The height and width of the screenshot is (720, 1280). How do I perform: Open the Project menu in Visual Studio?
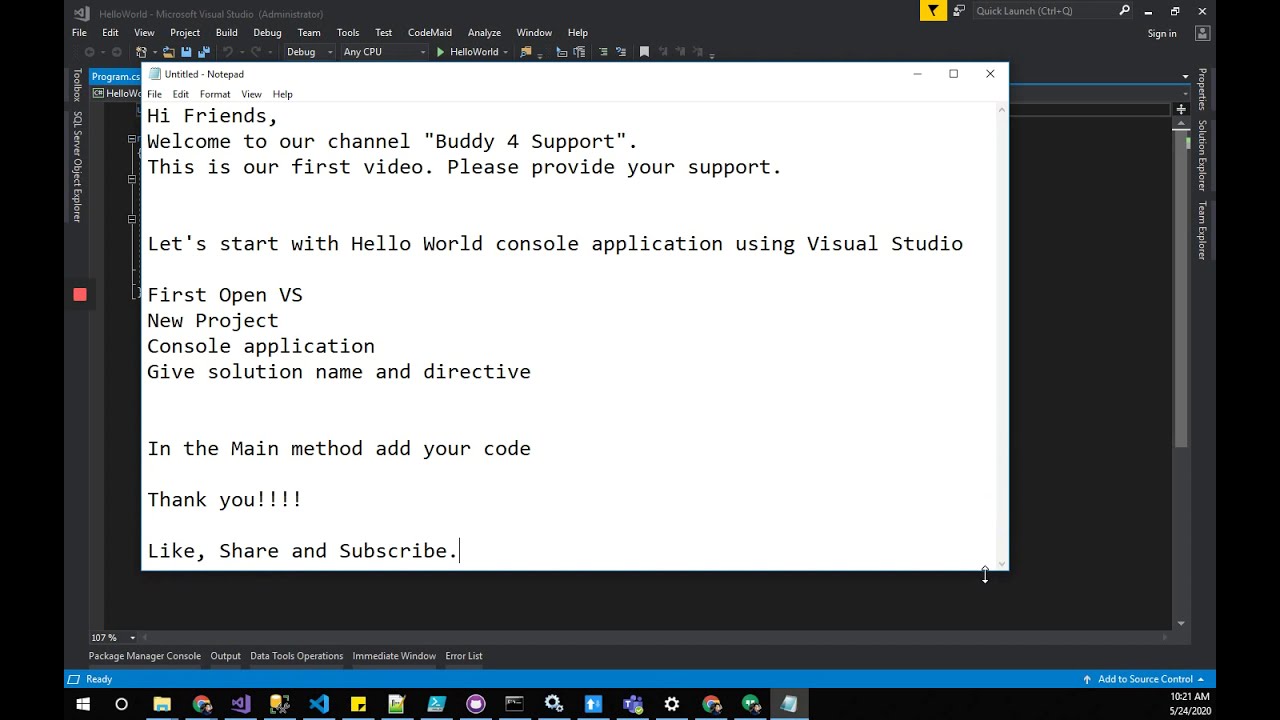[185, 33]
